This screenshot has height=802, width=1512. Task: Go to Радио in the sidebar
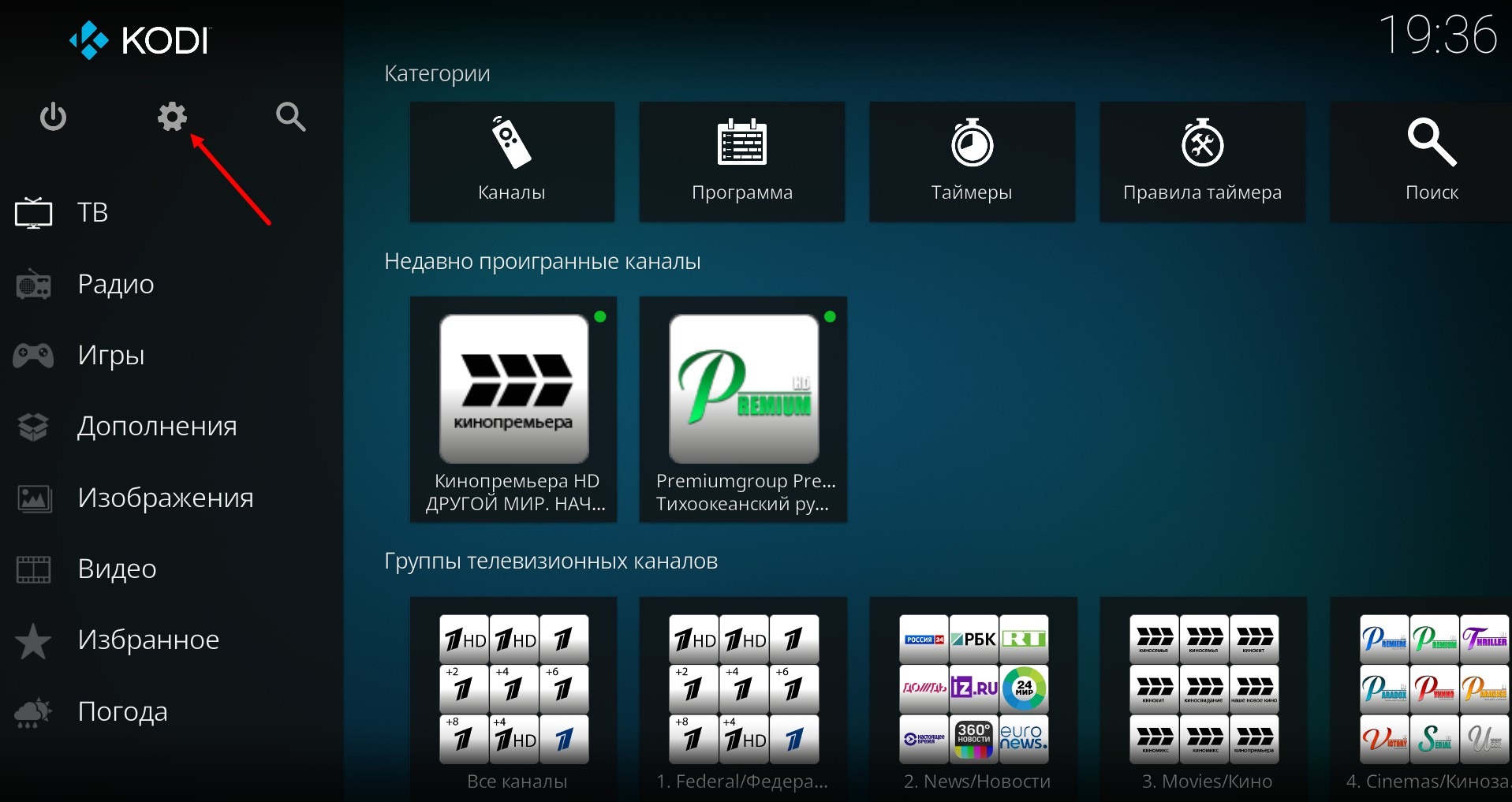click(115, 285)
